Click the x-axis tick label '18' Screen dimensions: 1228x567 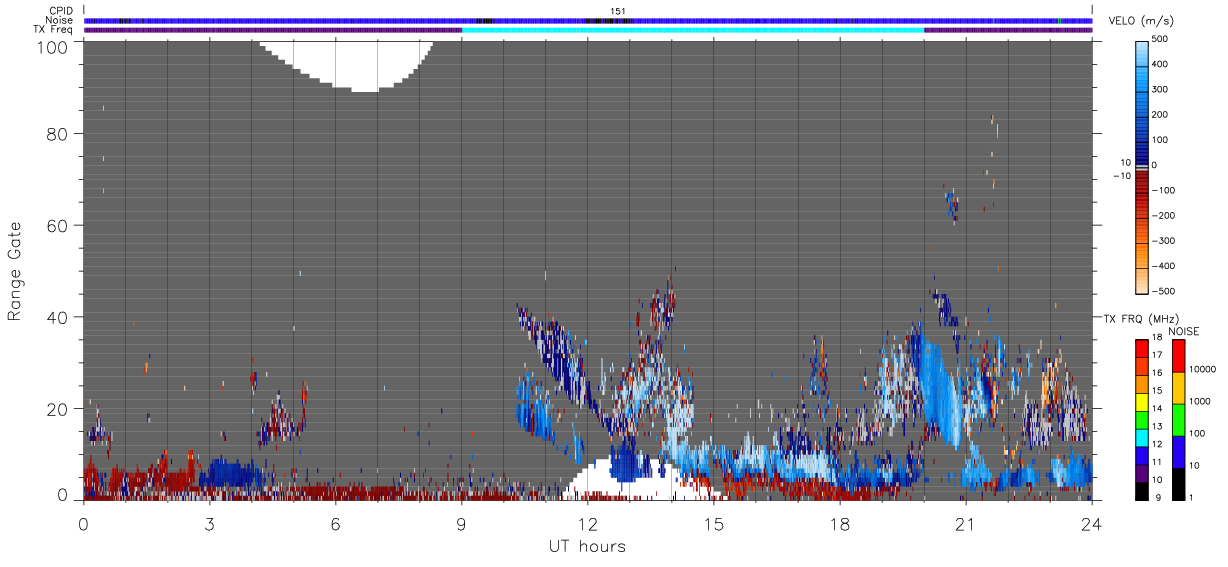(839, 524)
